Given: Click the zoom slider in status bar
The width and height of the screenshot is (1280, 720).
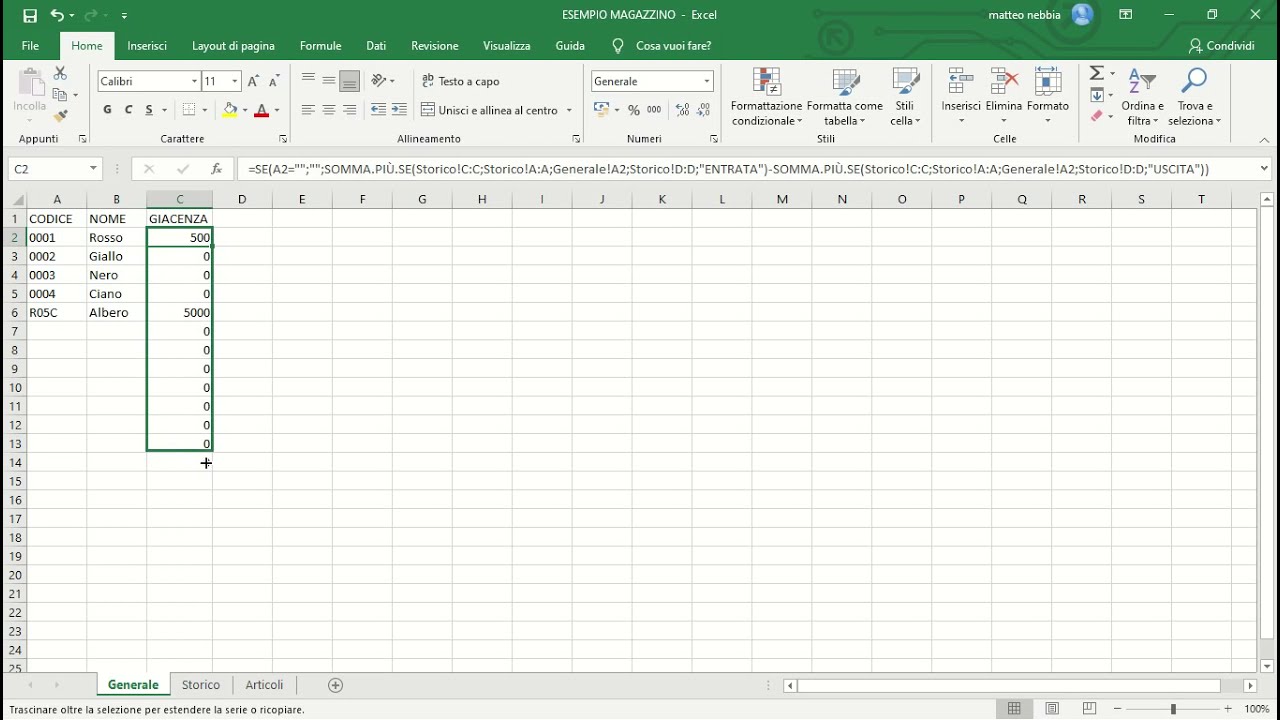Looking at the screenshot, I should (x=1174, y=709).
